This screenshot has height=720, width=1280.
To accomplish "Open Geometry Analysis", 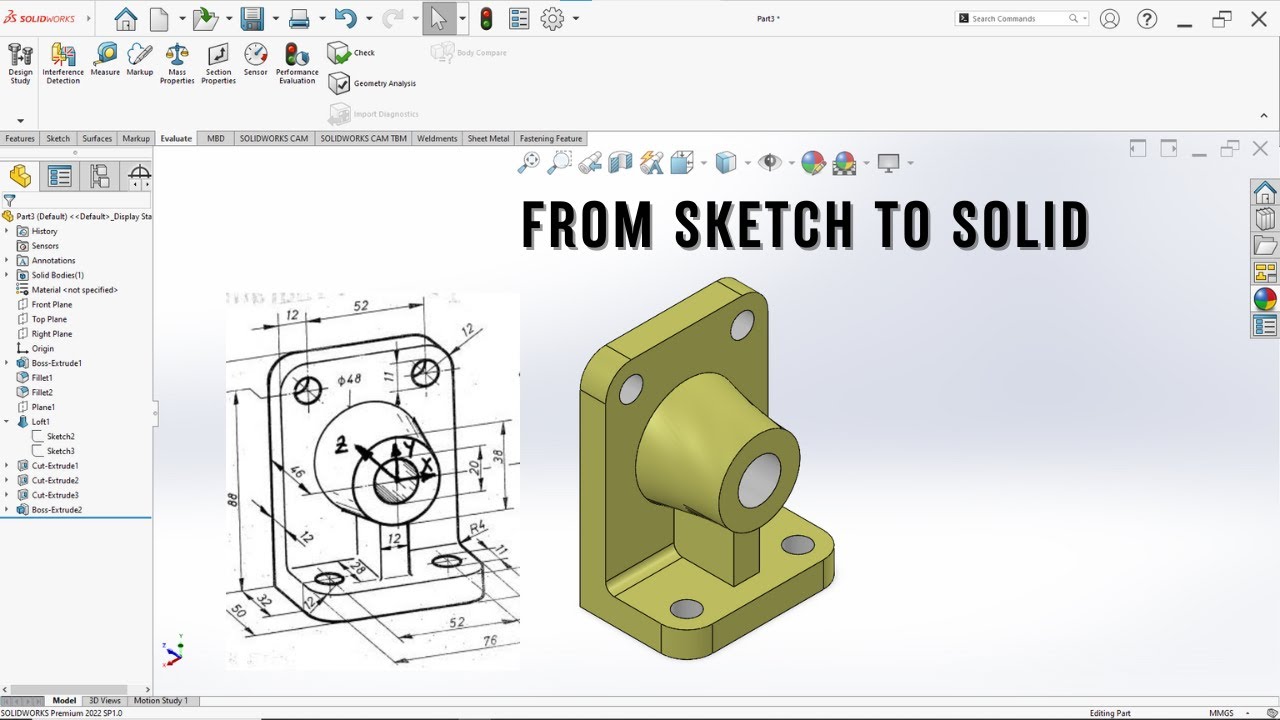I will click(x=372, y=84).
